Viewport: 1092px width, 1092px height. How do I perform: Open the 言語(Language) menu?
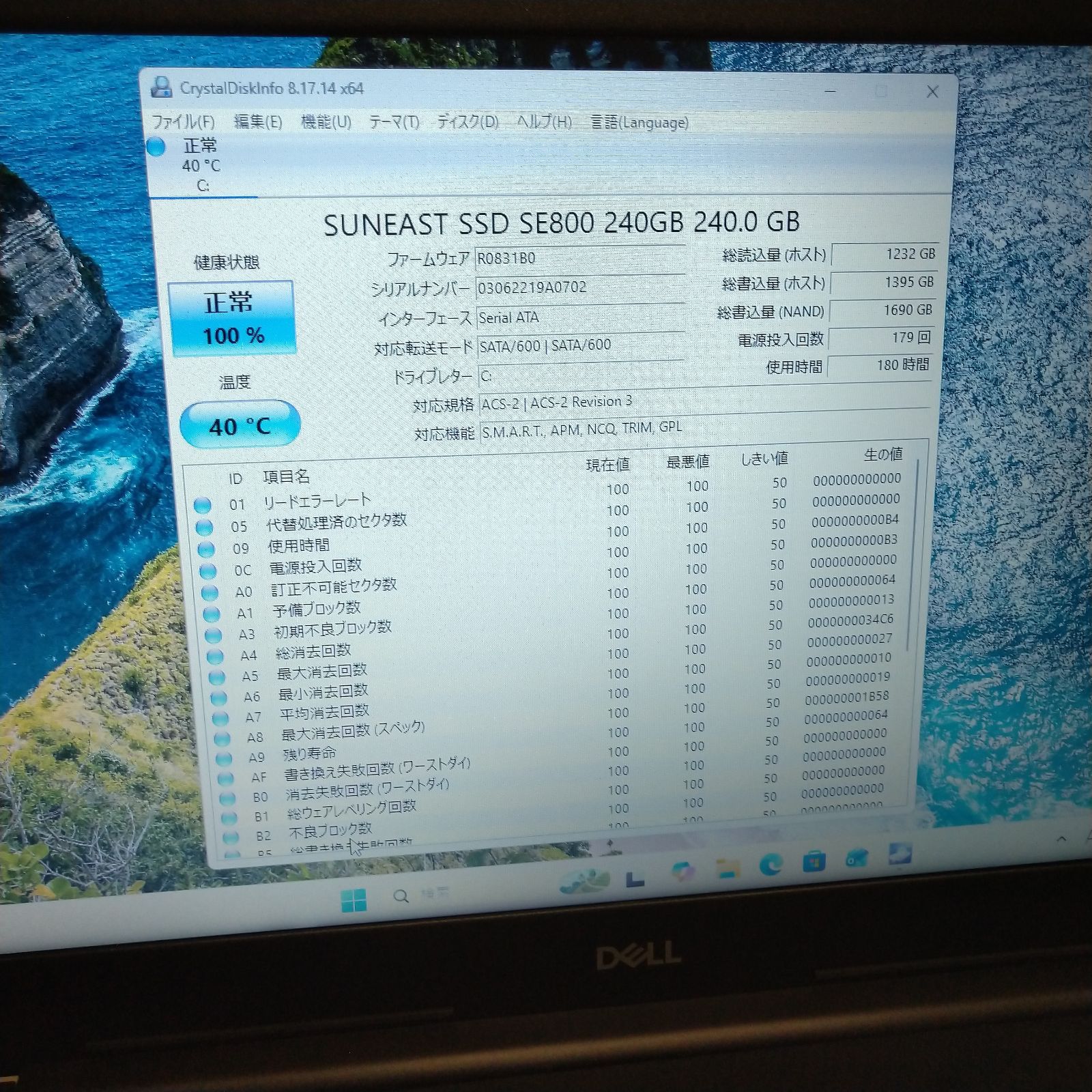pyautogui.click(x=640, y=122)
